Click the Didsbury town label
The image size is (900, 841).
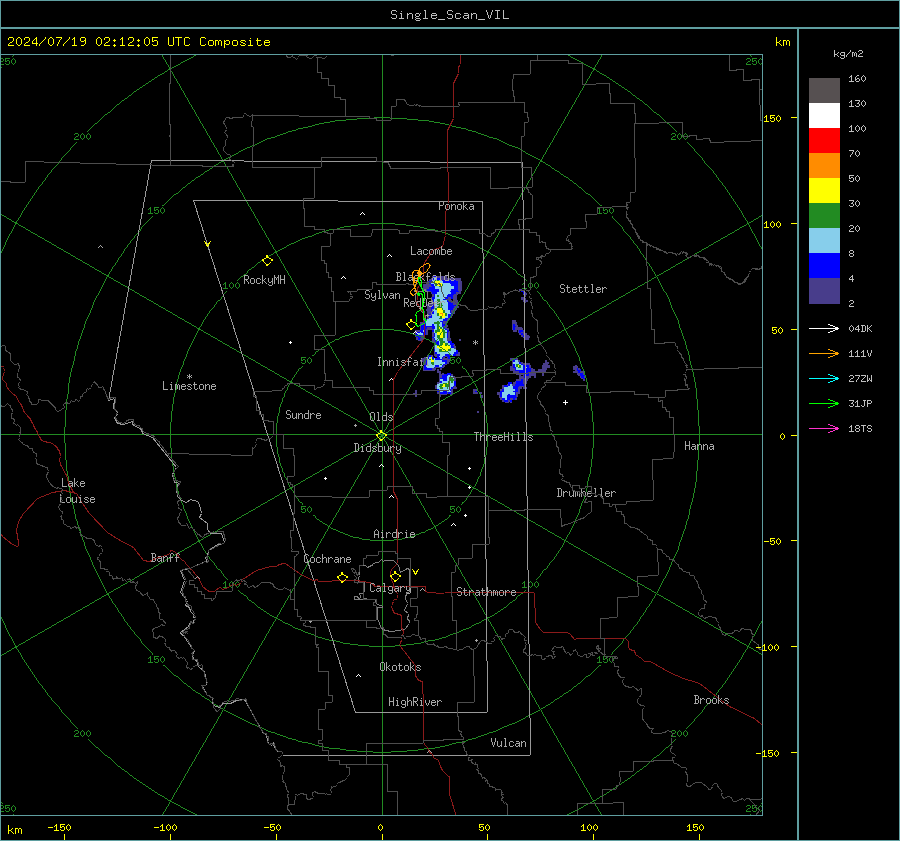tap(377, 448)
